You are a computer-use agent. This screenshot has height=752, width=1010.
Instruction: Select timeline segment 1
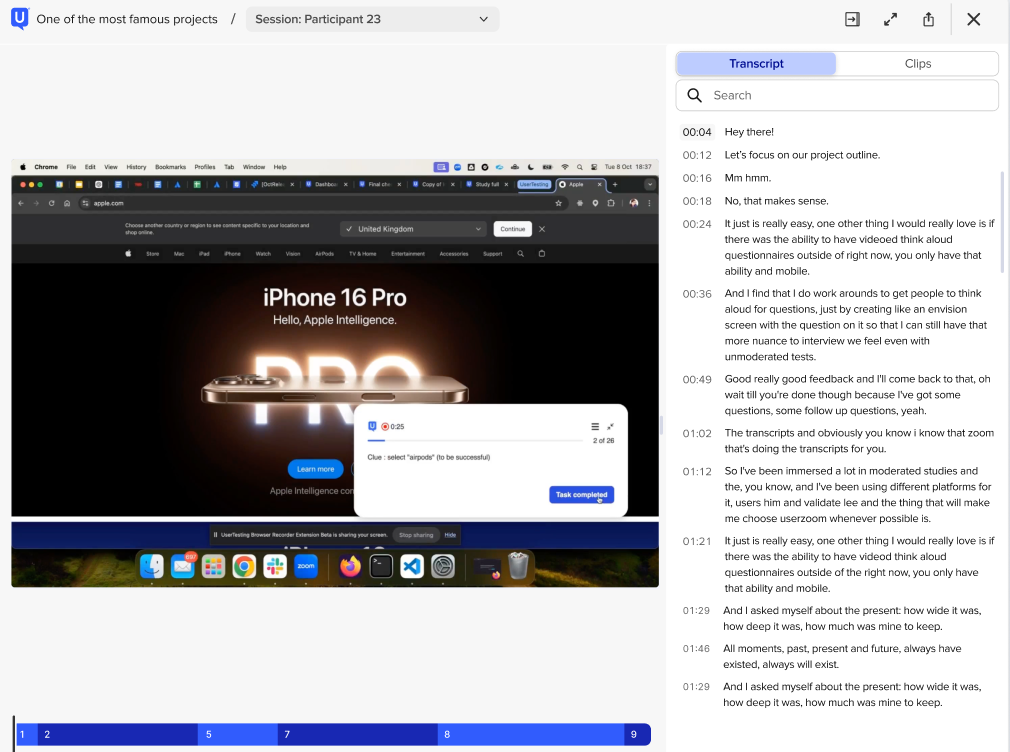26,734
